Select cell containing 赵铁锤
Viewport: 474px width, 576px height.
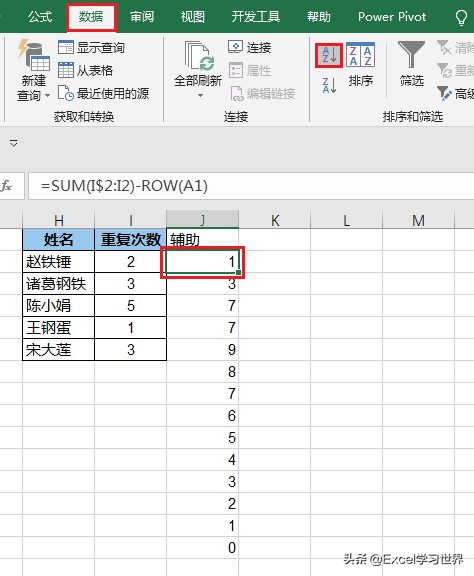[58, 262]
